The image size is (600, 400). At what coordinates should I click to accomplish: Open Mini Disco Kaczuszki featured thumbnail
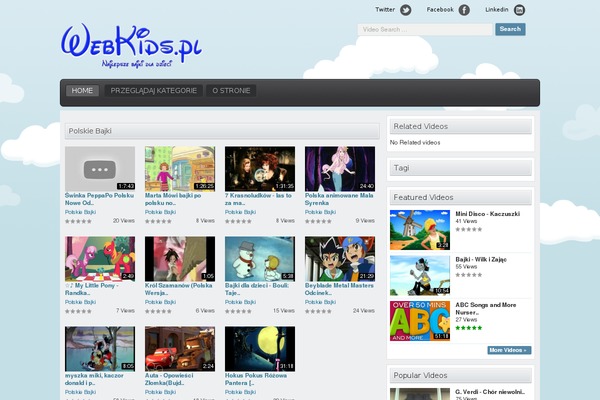420,230
